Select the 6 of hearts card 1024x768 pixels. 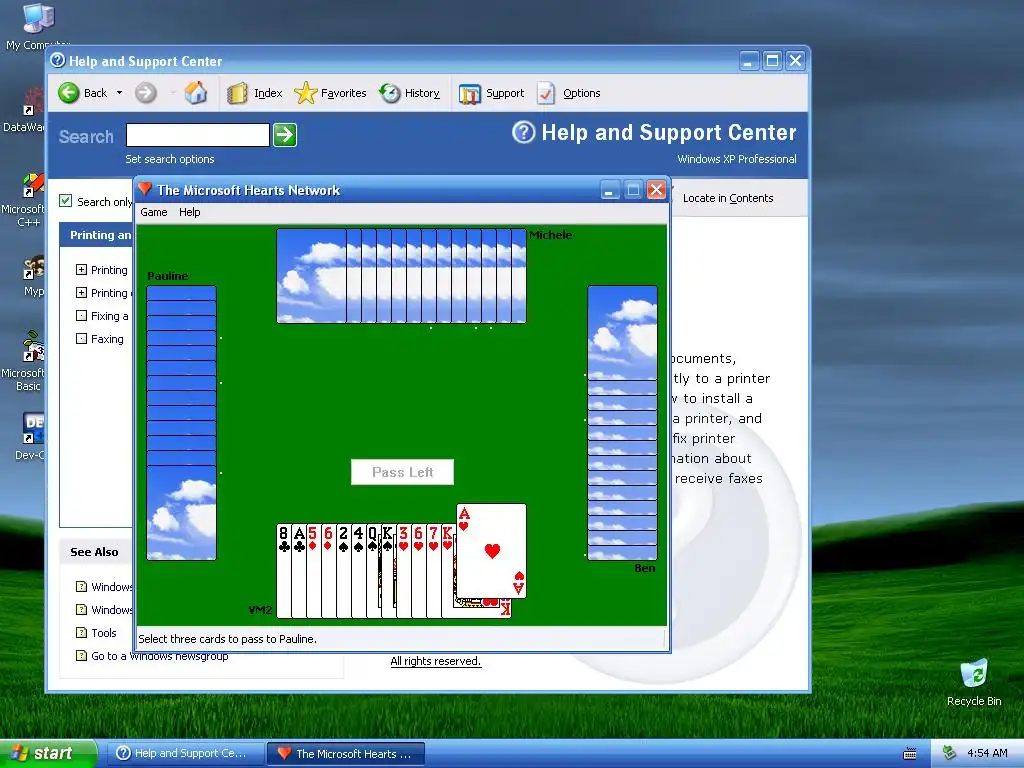419,570
